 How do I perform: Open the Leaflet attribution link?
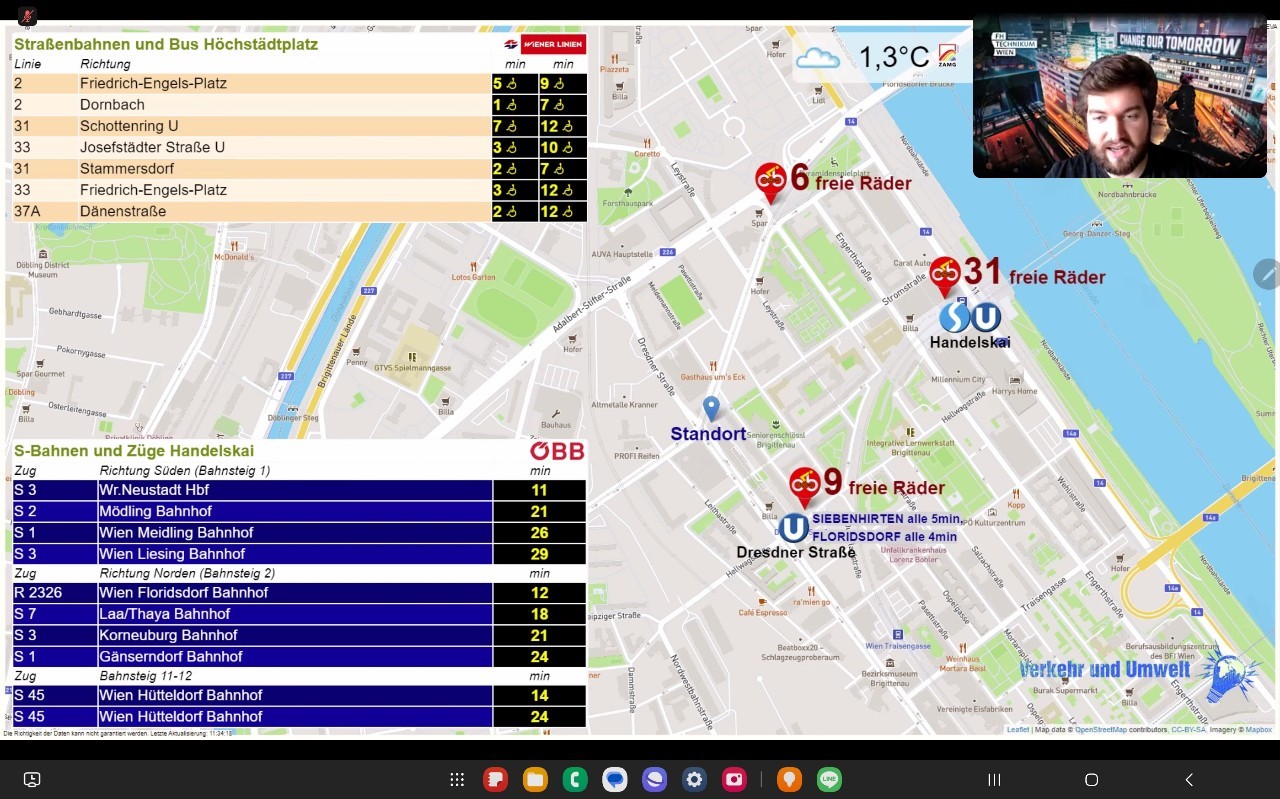coord(1018,730)
